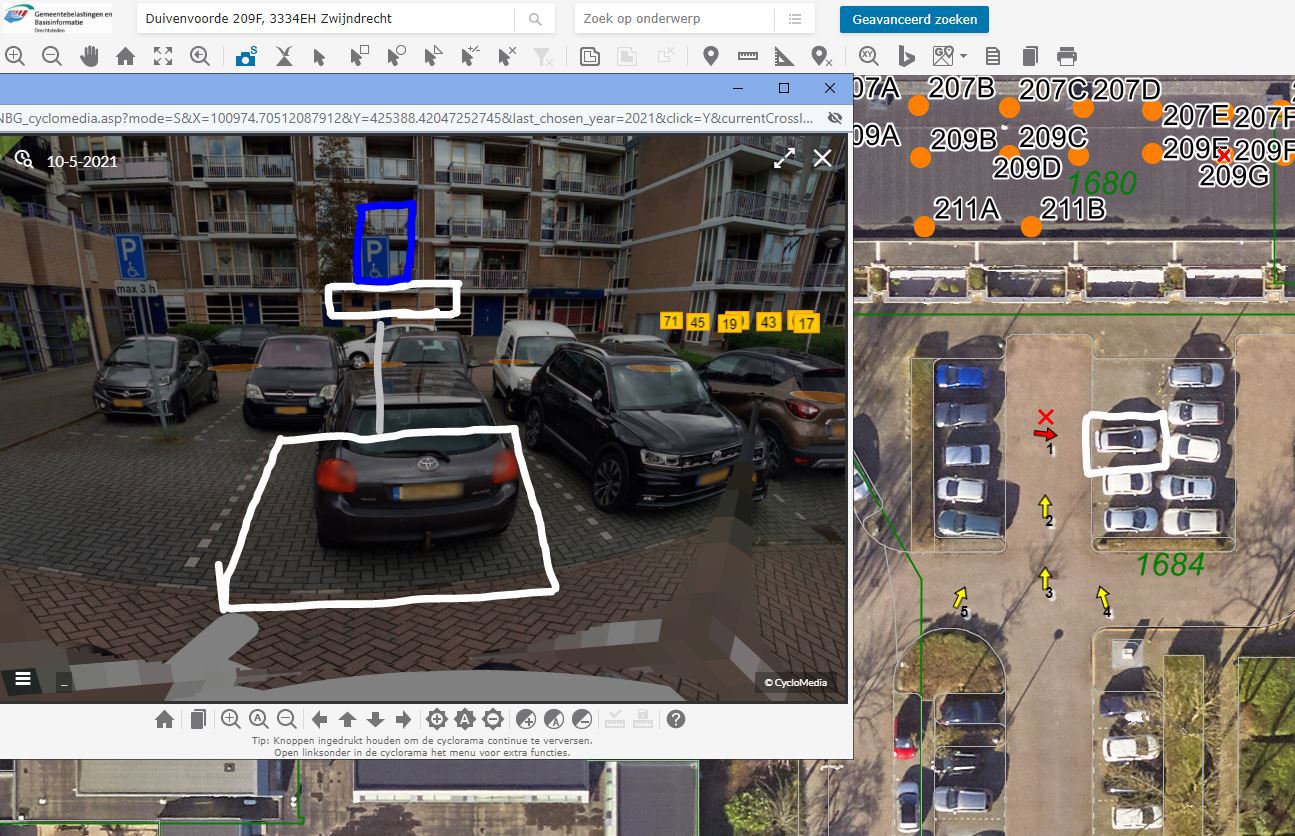Viewport: 1295px width, 836px height.
Task: Click the address search input field
Action: coord(325,19)
